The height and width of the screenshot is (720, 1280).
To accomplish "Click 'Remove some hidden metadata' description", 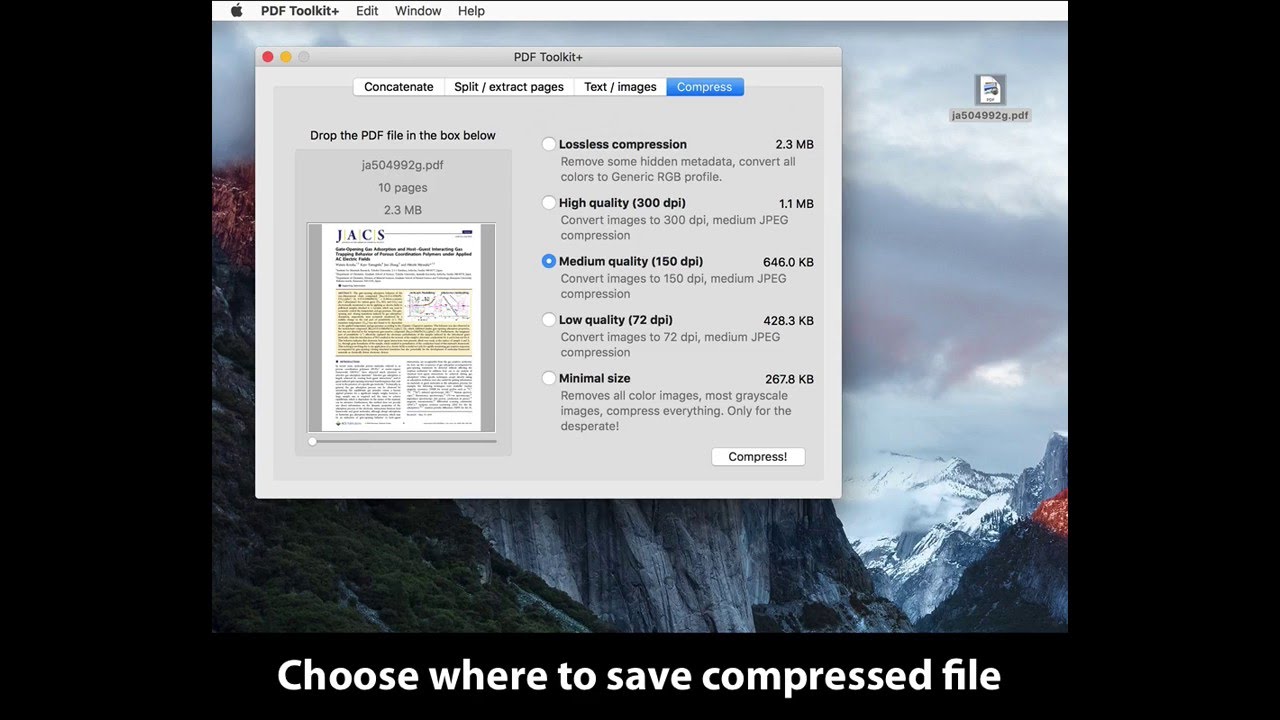I will click(x=678, y=169).
